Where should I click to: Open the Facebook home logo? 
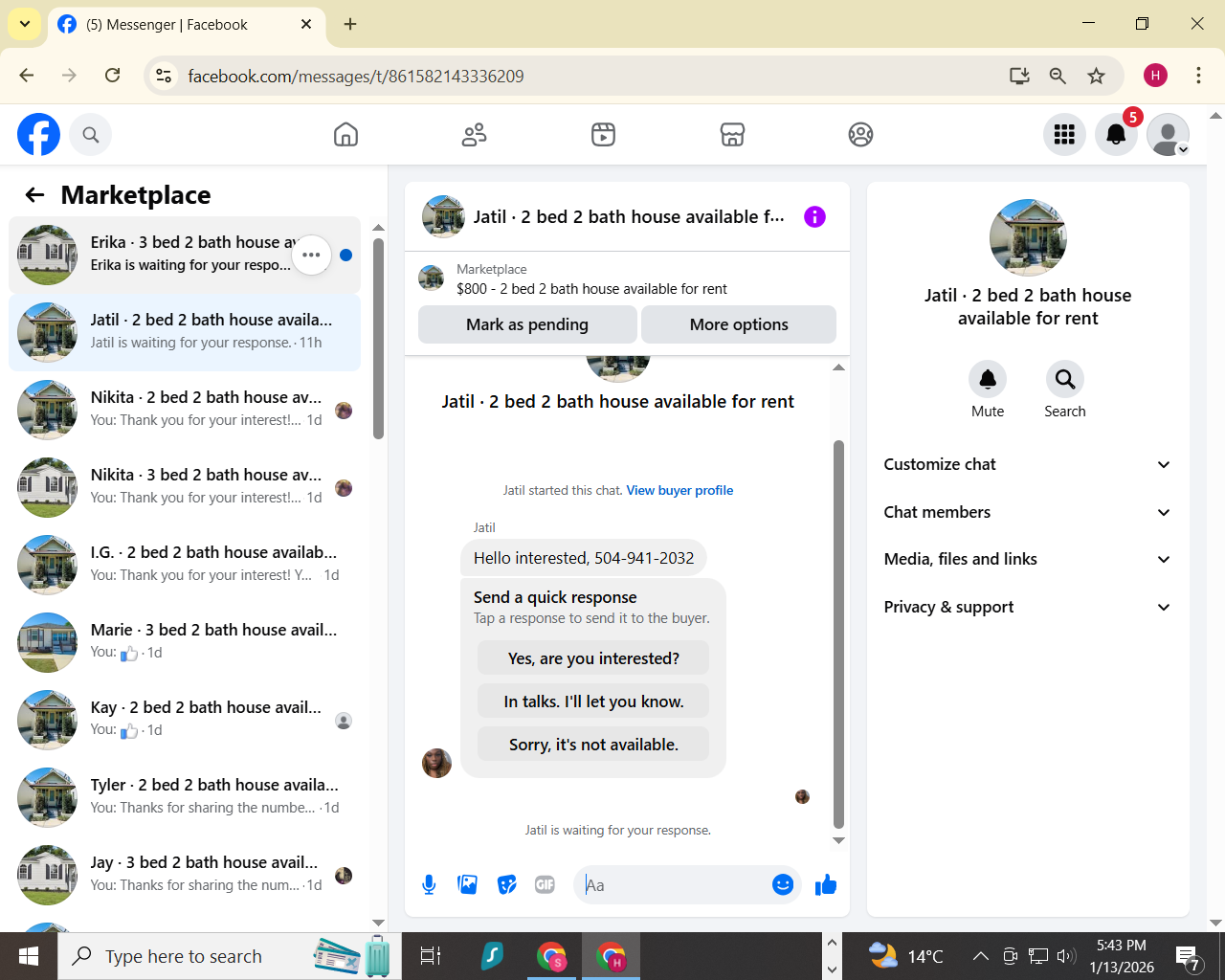(38, 134)
